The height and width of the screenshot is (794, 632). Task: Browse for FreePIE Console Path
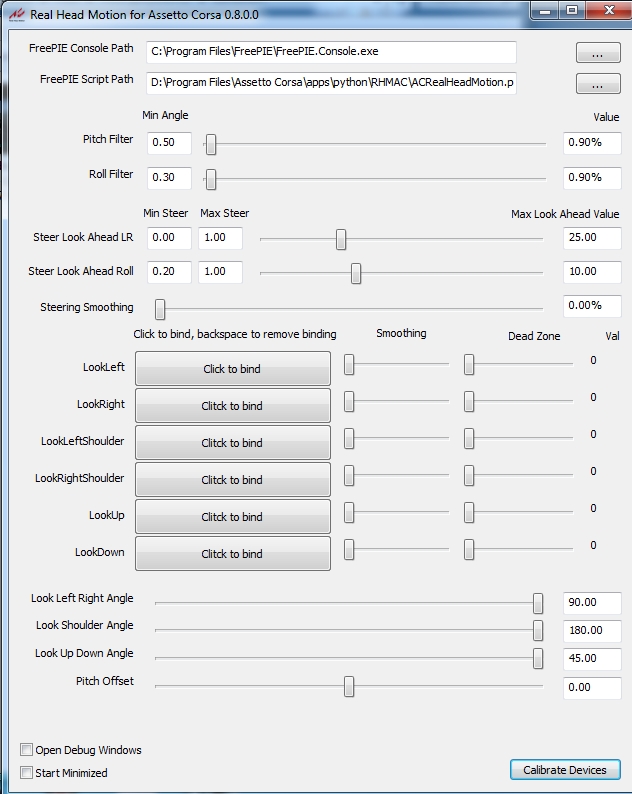point(598,52)
